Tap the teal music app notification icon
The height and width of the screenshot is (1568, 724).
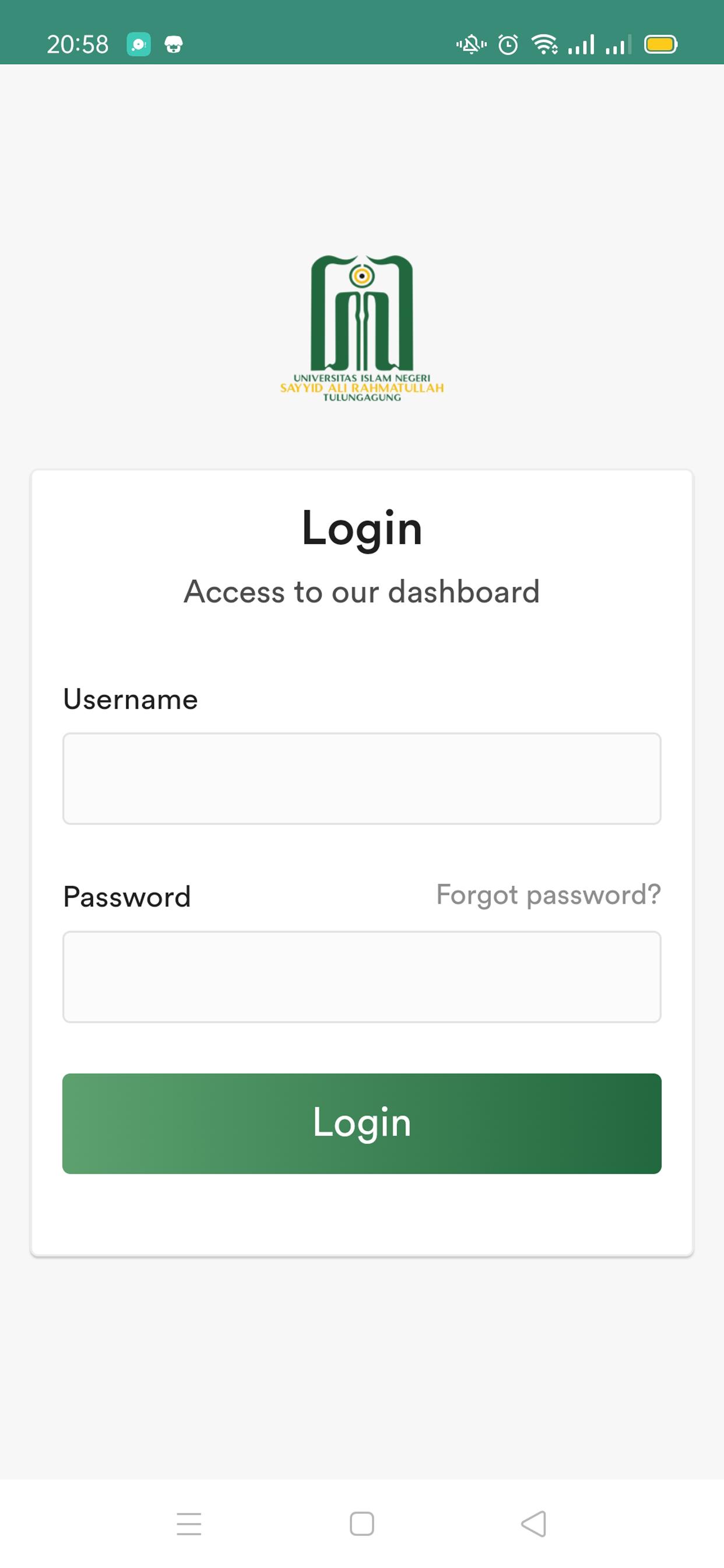[x=139, y=44]
